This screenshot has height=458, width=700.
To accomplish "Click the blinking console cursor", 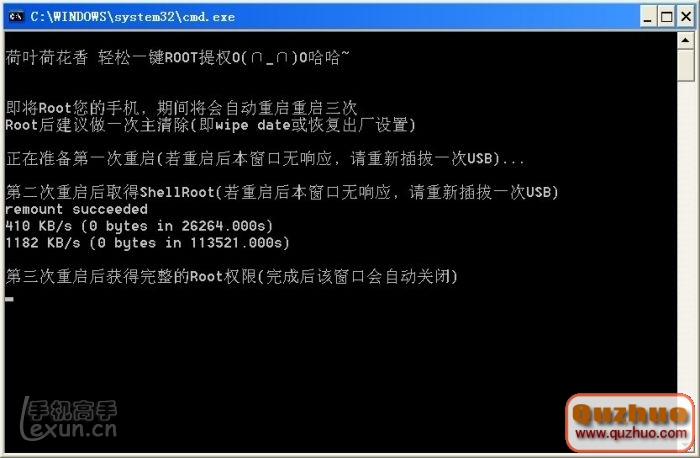I will click(x=9, y=299).
